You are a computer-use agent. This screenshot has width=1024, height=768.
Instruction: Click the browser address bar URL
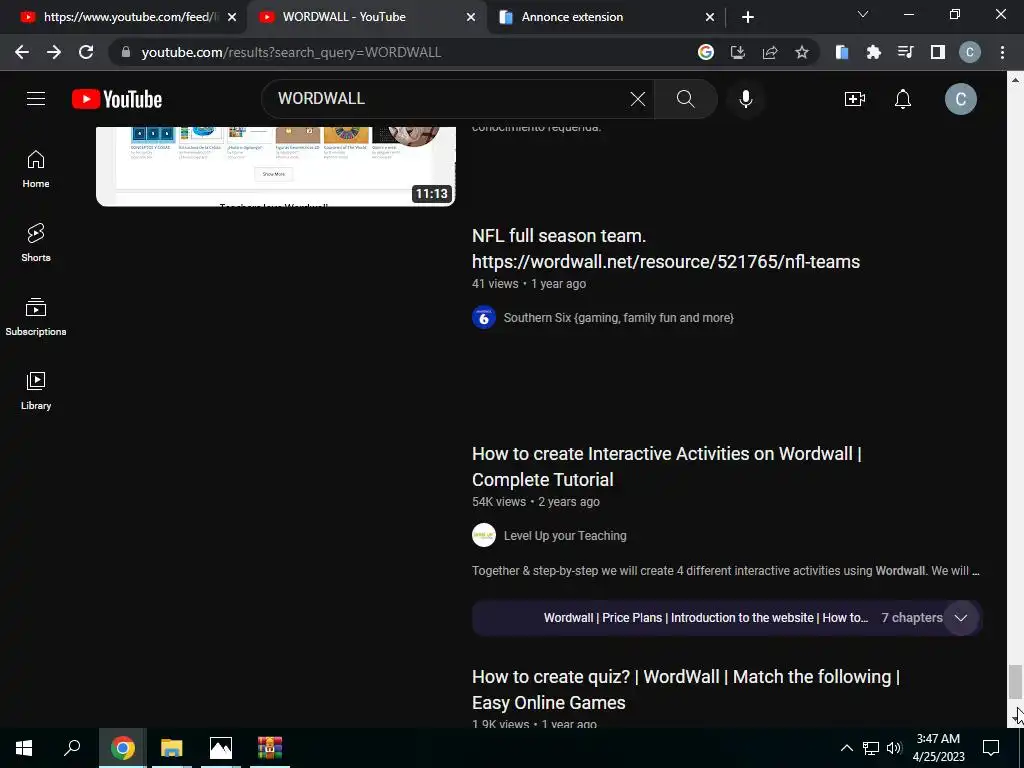click(291, 52)
